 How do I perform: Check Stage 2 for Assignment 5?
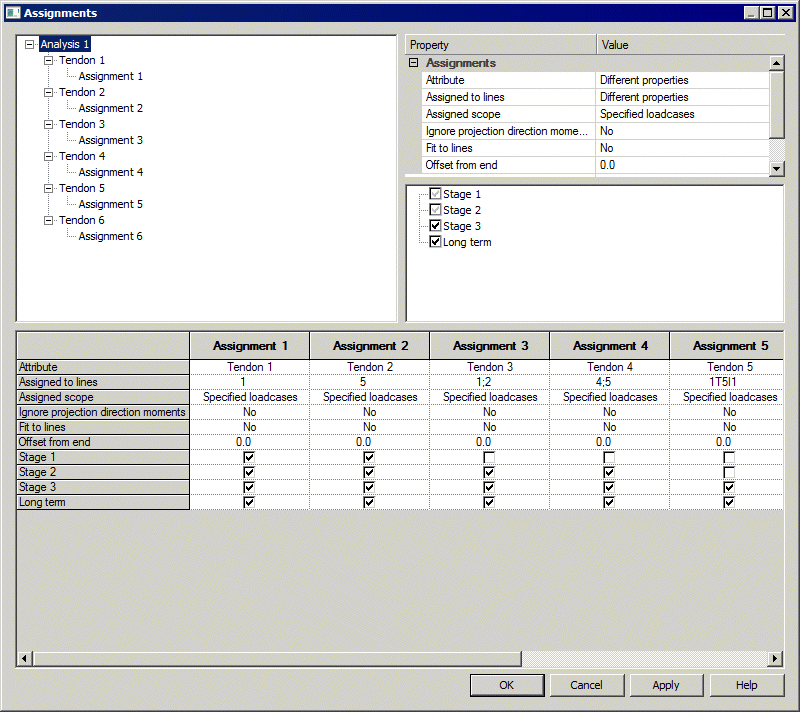[x=729, y=472]
